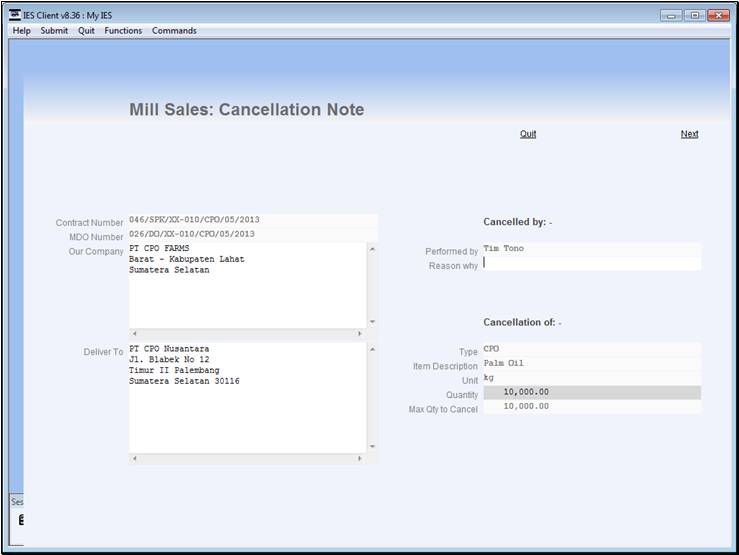This screenshot has height=555, width=739.
Task: Click the text PT CPO FARMS
Action: point(159,248)
